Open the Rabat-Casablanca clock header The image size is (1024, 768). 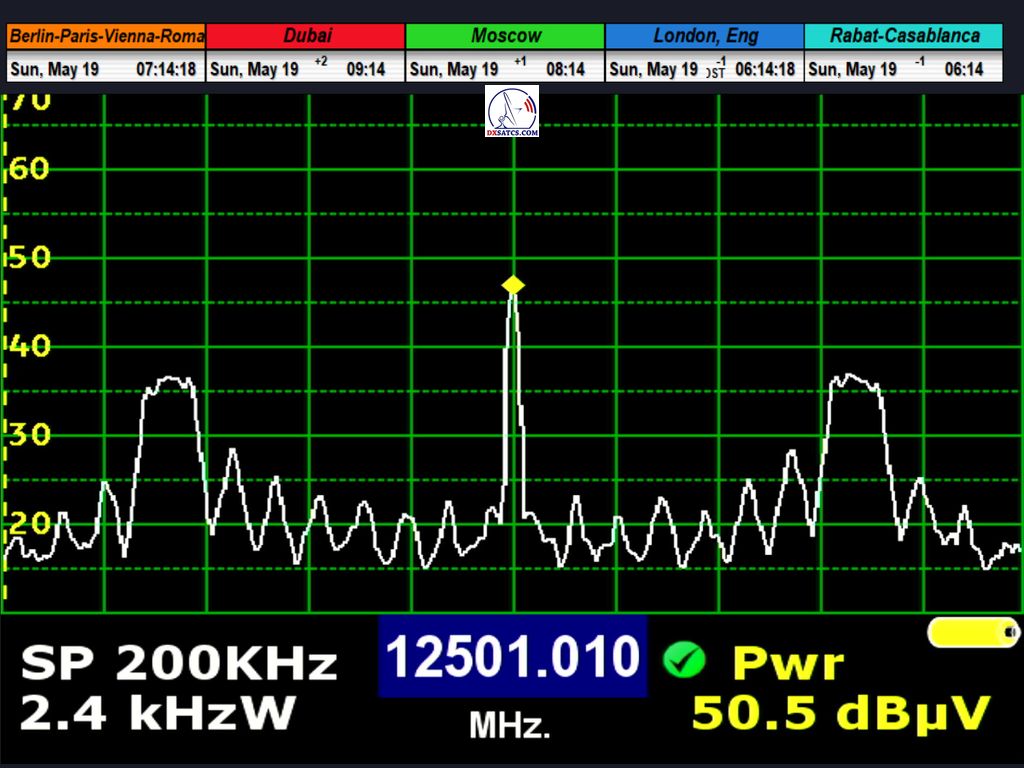point(904,36)
